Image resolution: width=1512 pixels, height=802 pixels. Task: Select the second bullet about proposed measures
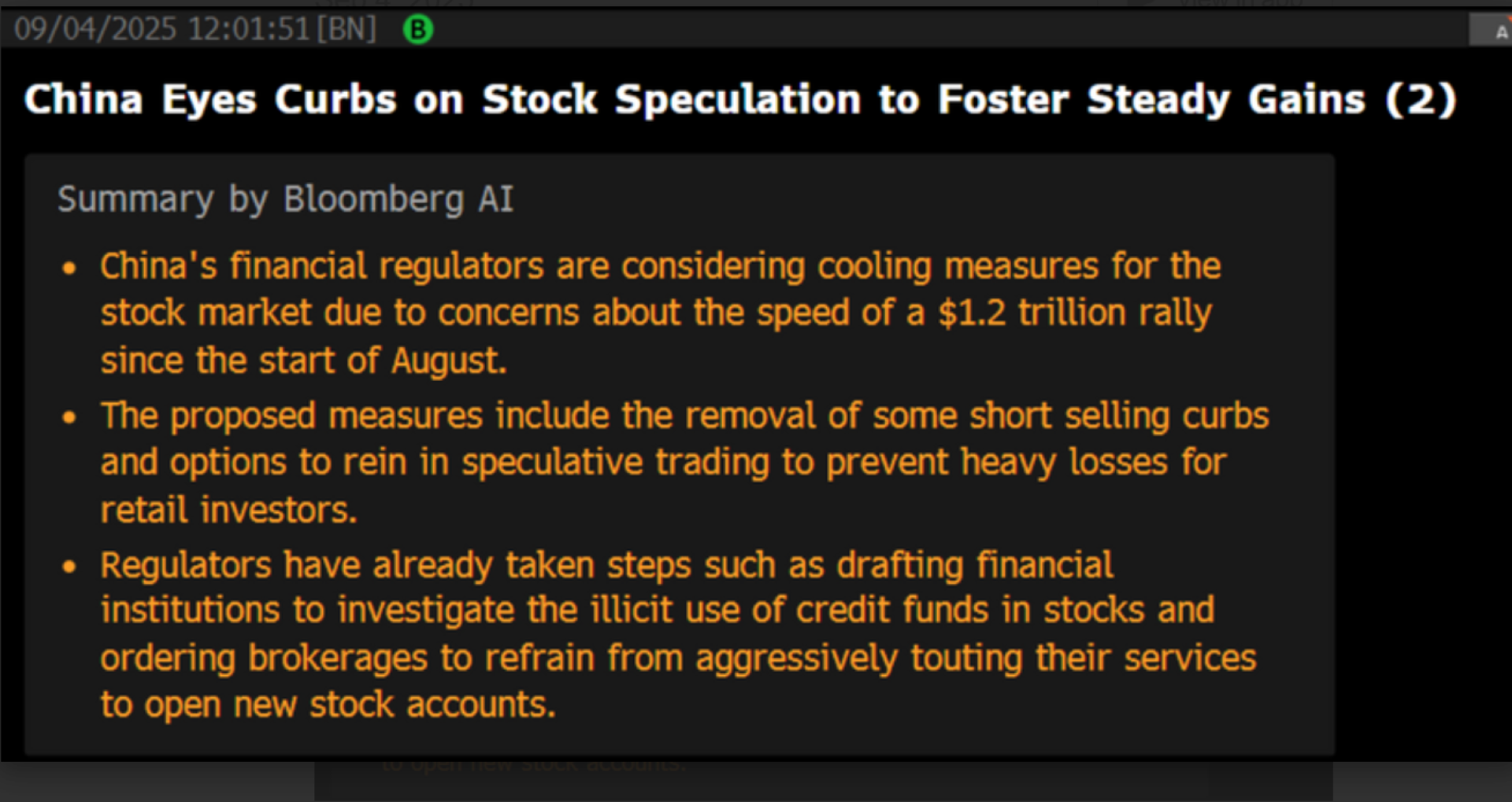(x=684, y=462)
